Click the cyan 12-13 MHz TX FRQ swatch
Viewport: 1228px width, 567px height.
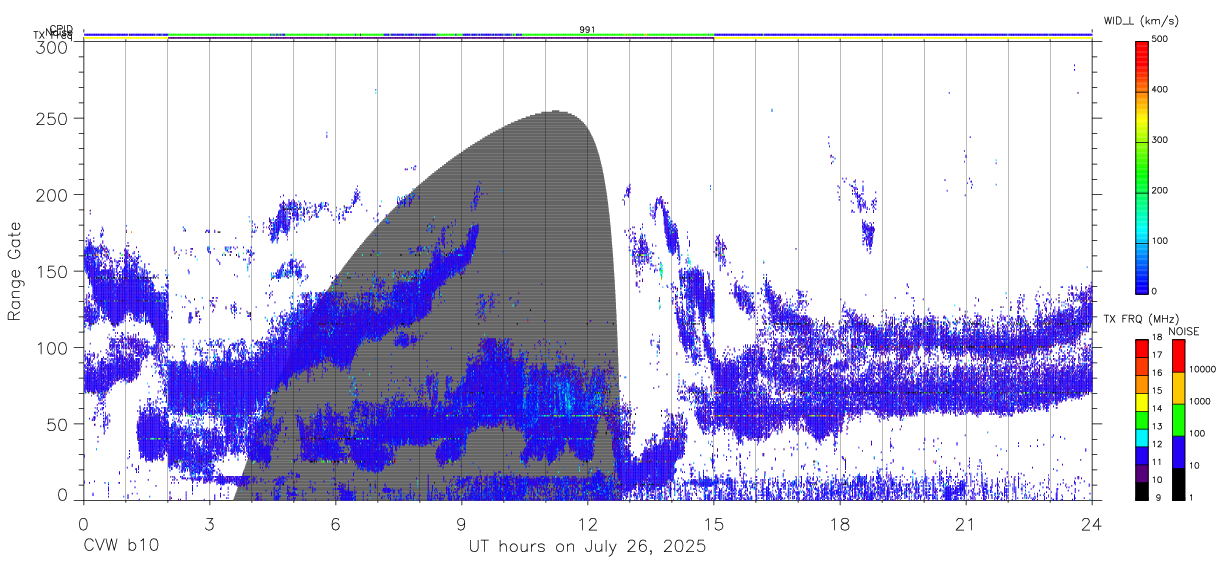1142,437
